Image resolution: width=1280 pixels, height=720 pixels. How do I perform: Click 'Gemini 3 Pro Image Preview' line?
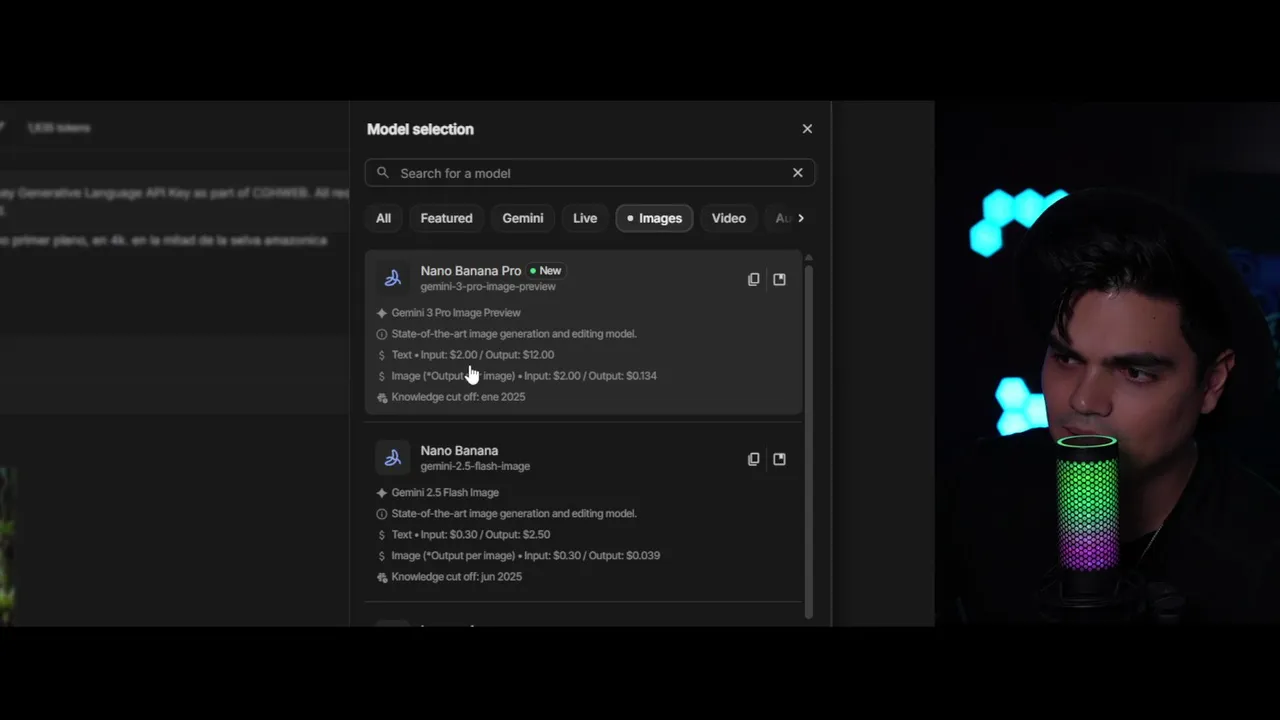click(456, 313)
